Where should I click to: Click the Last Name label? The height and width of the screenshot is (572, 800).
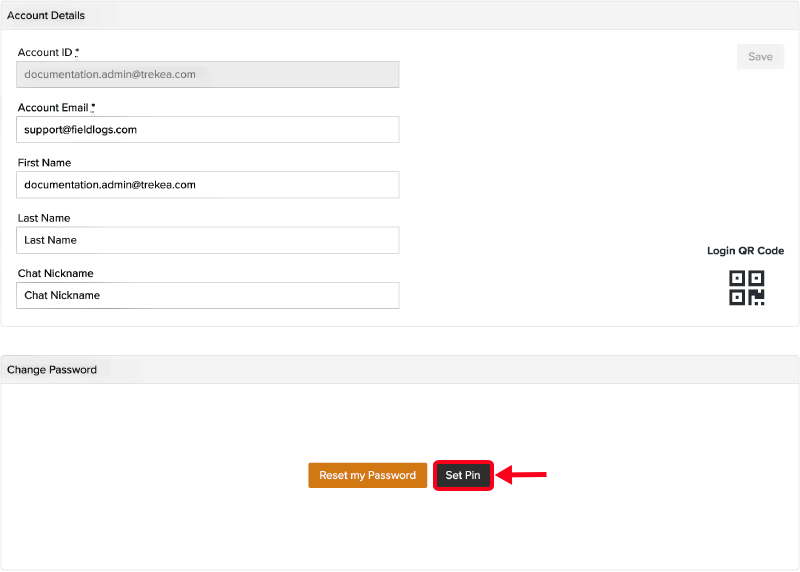44,218
